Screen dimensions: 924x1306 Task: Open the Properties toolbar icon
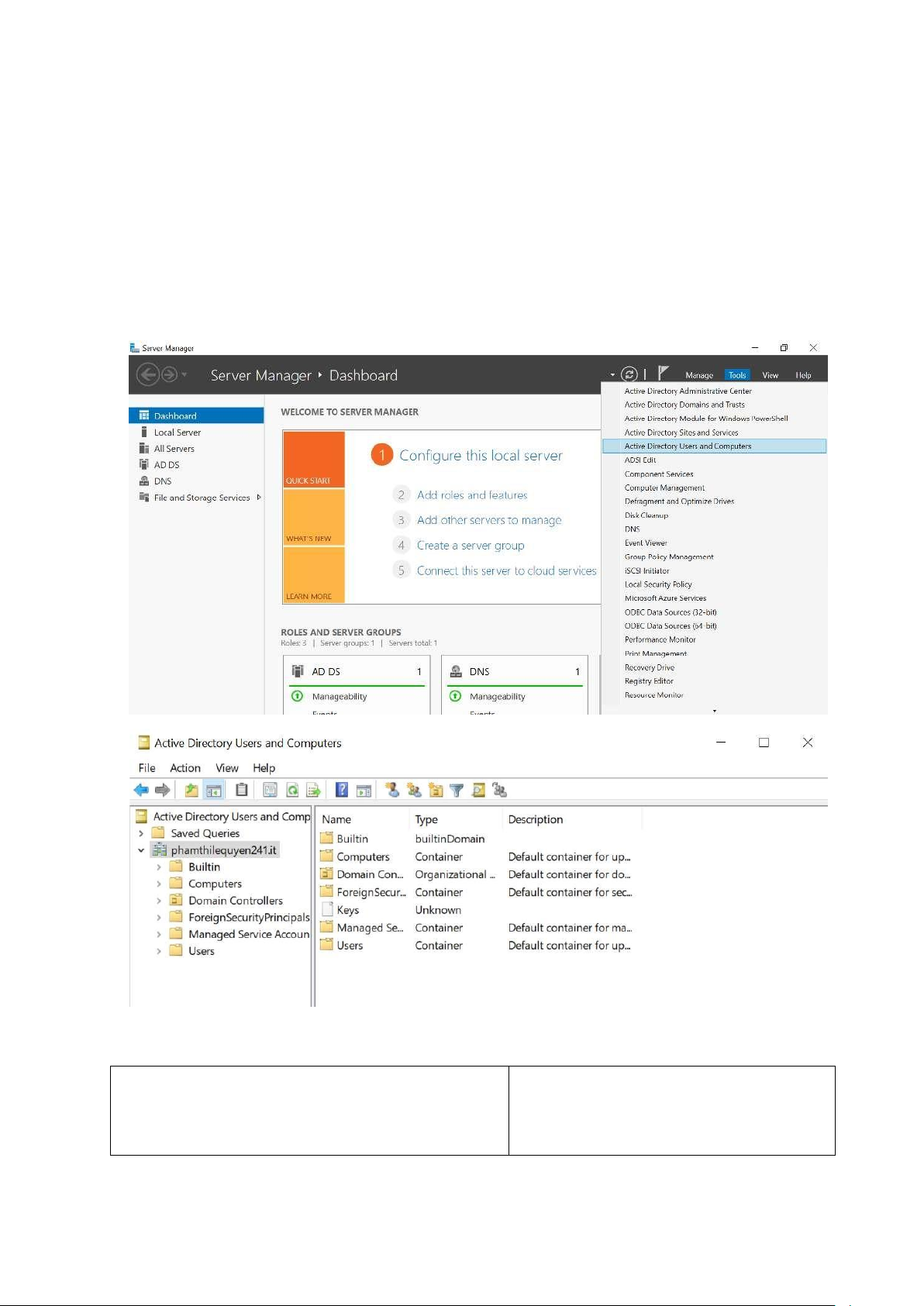click(270, 790)
